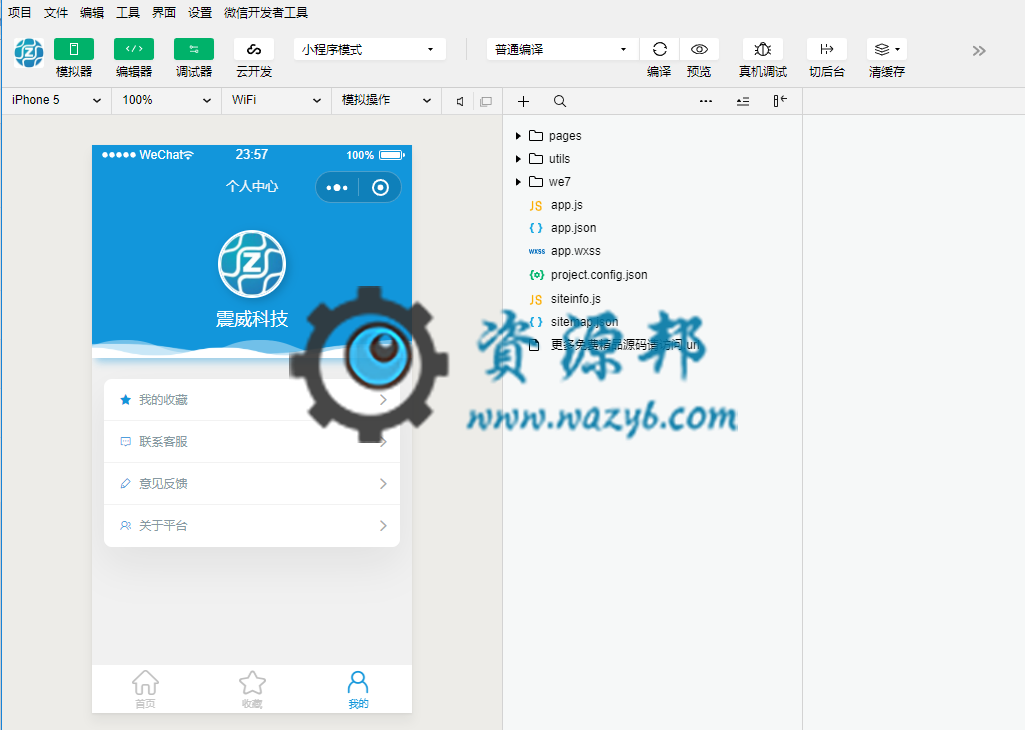1025x730 pixels.
Task: Open the app.wxss file
Action: tap(575, 251)
